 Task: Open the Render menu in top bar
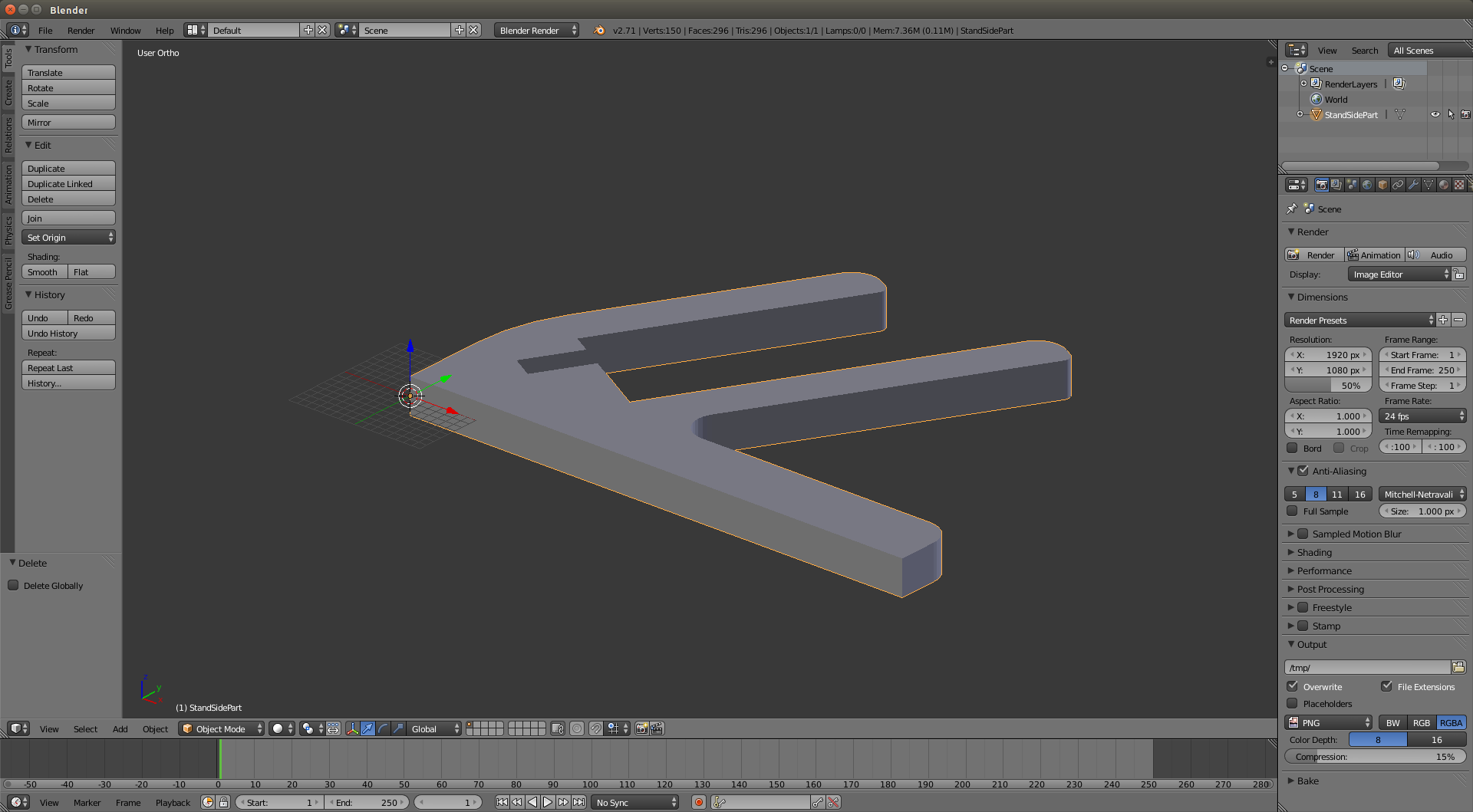81,31
